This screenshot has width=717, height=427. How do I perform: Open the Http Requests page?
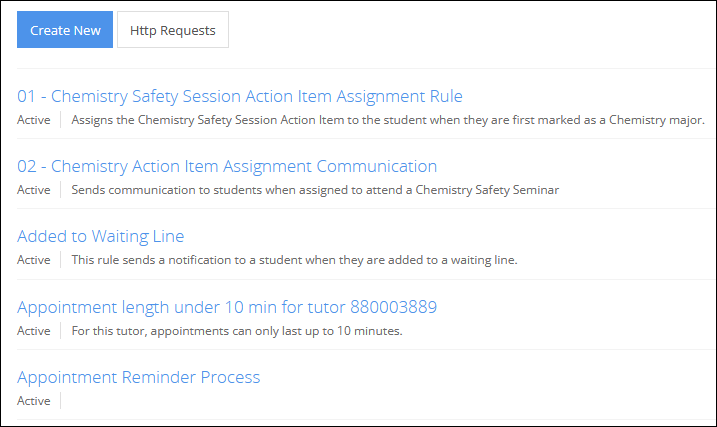click(173, 30)
